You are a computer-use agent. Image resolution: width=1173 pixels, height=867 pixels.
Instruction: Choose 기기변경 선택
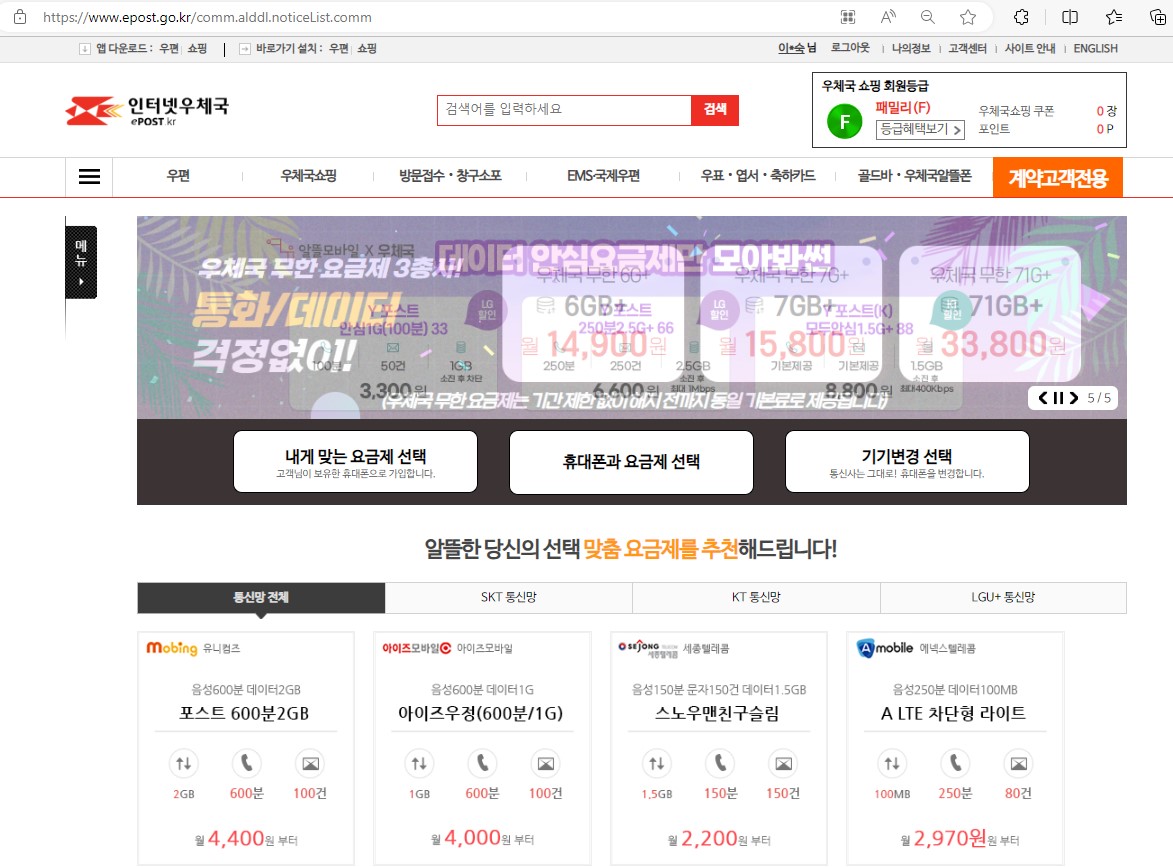coord(907,462)
